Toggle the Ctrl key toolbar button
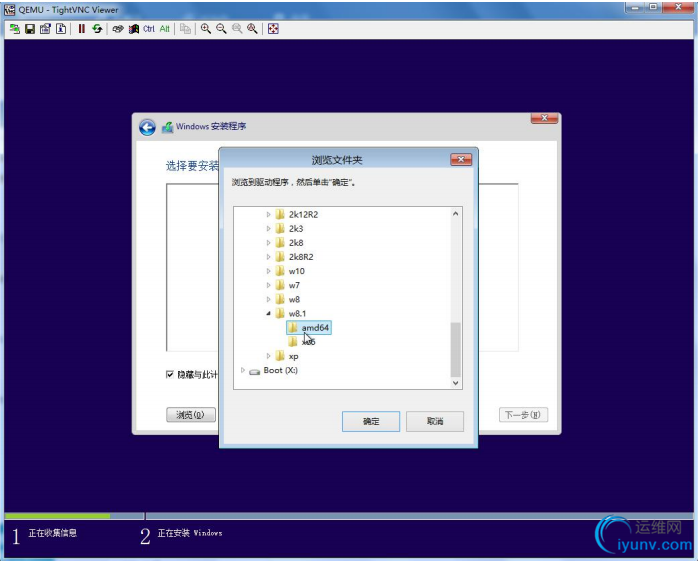 point(149,29)
